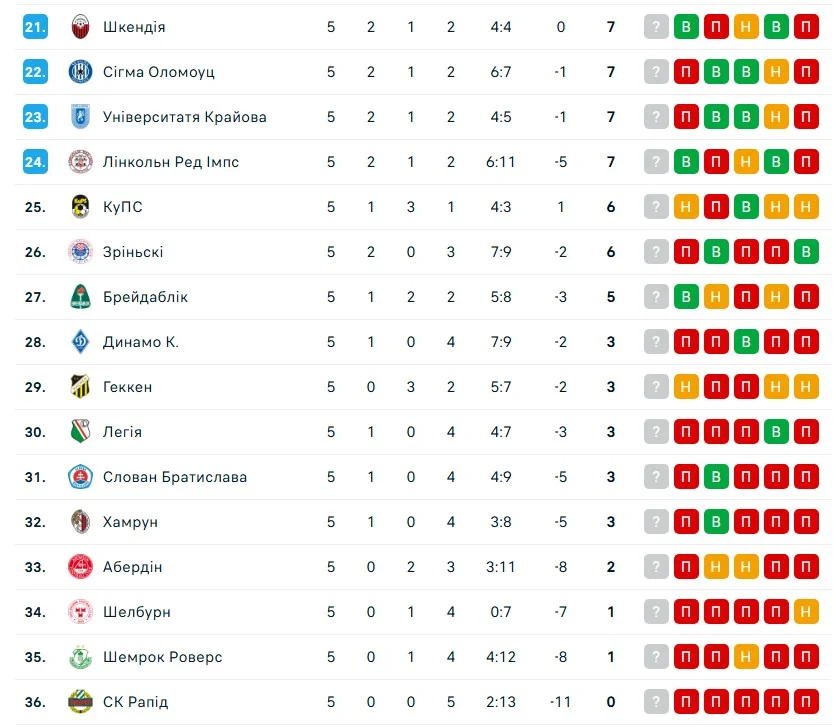Select the KuPS club logo
Screen dimensions: 834x727
(x=80, y=207)
